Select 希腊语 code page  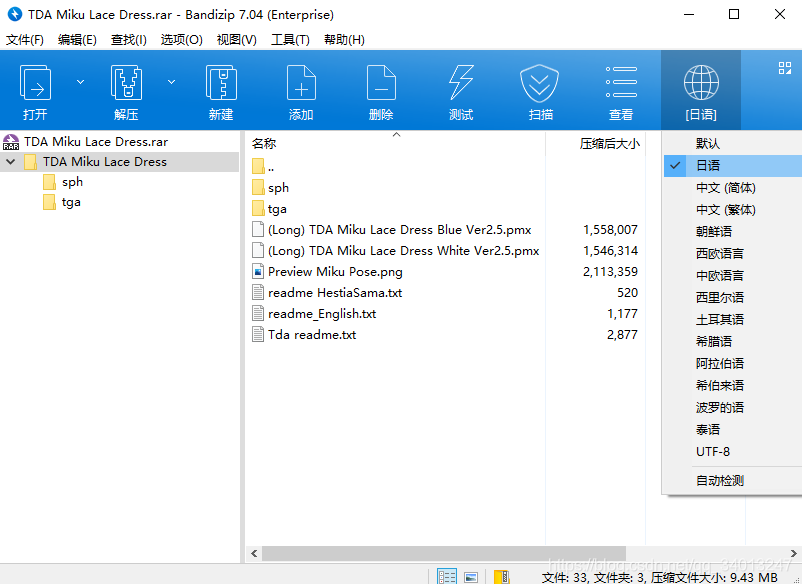pyautogui.click(x=732, y=342)
